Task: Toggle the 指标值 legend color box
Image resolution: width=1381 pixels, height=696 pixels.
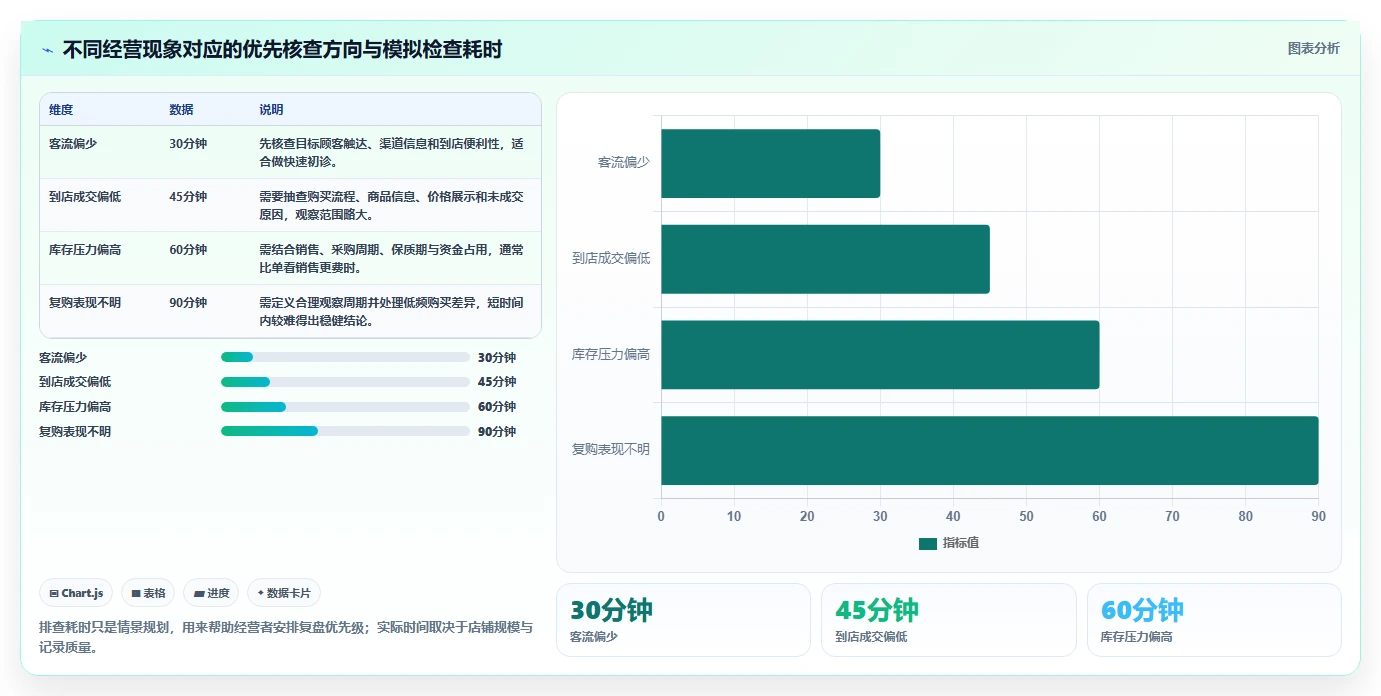Action: click(x=927, y=543)
